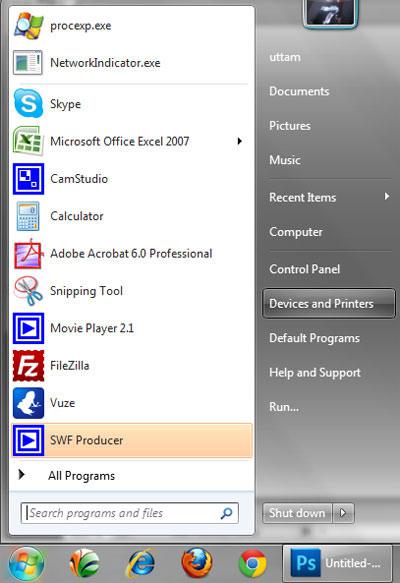Click the Calculator icon
400x583 pixels.
28,216
